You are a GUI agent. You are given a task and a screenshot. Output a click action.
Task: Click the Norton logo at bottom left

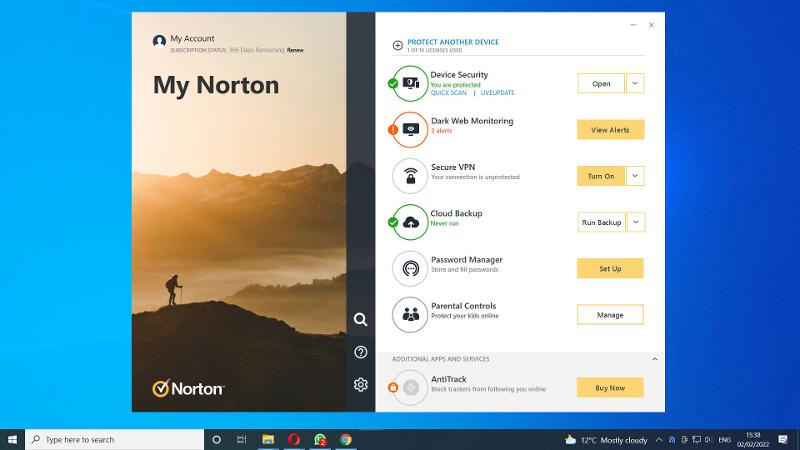tap(188, 388)
